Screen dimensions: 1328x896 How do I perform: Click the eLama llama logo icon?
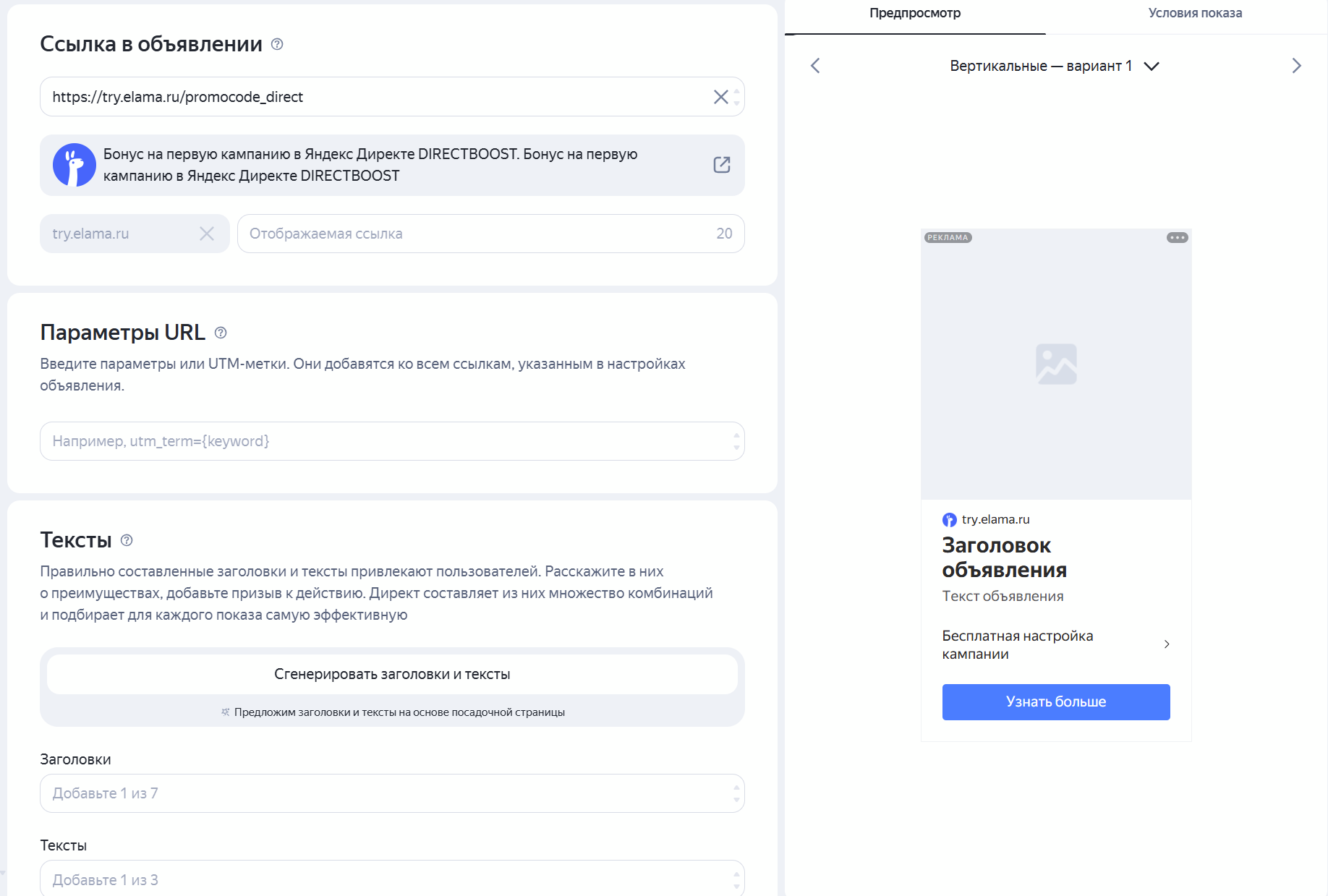(75, 165)
